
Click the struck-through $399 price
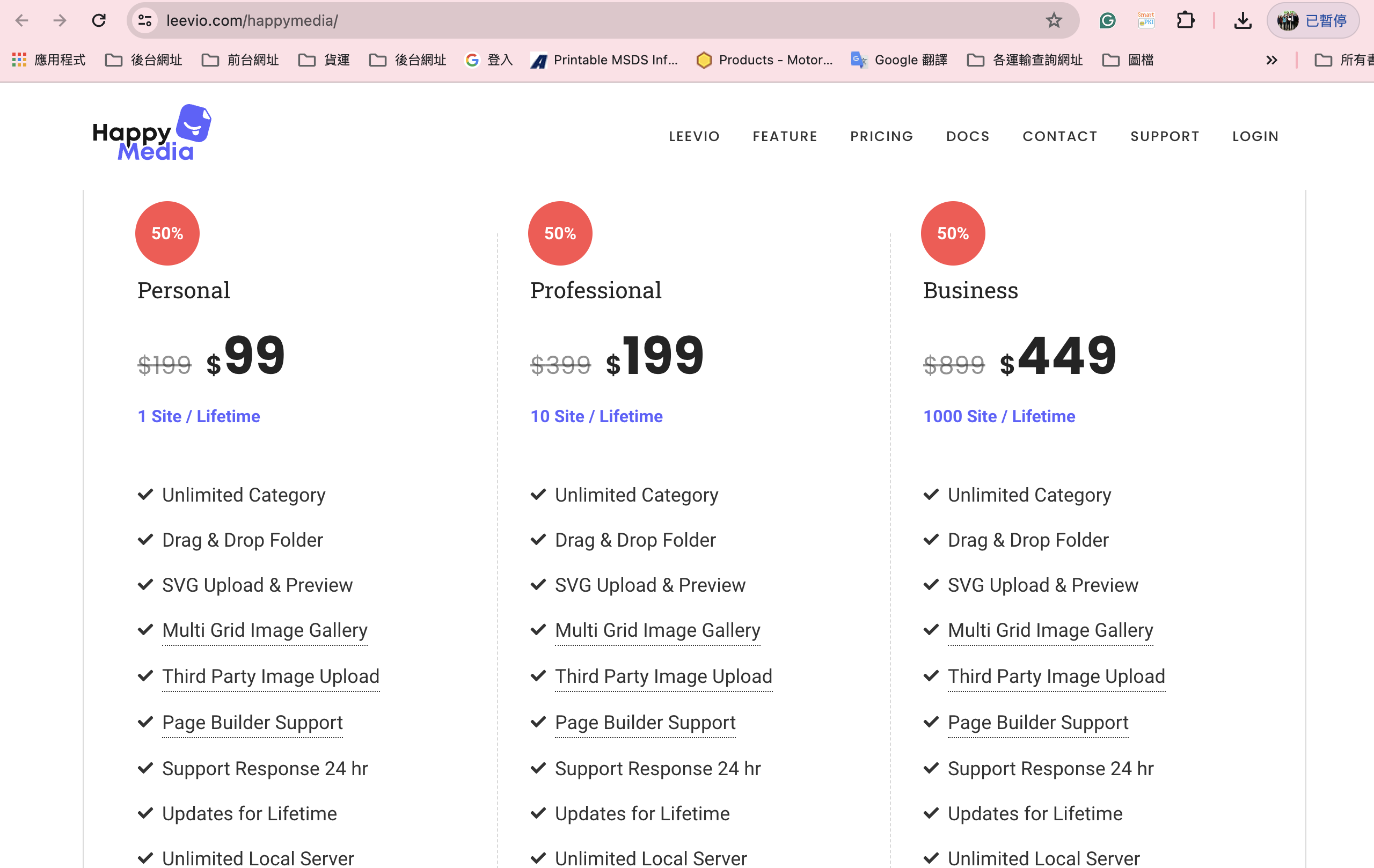(x=560, y=365)
